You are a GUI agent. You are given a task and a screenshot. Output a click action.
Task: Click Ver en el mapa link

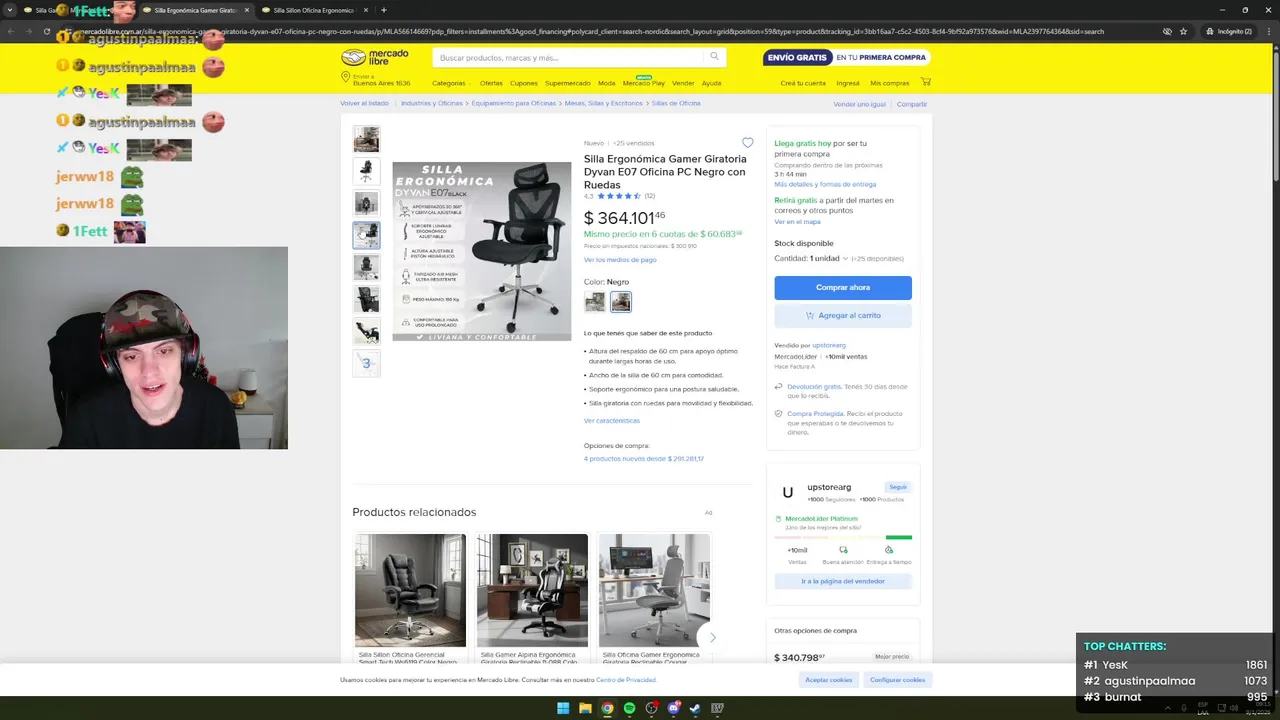click(797, 222)
